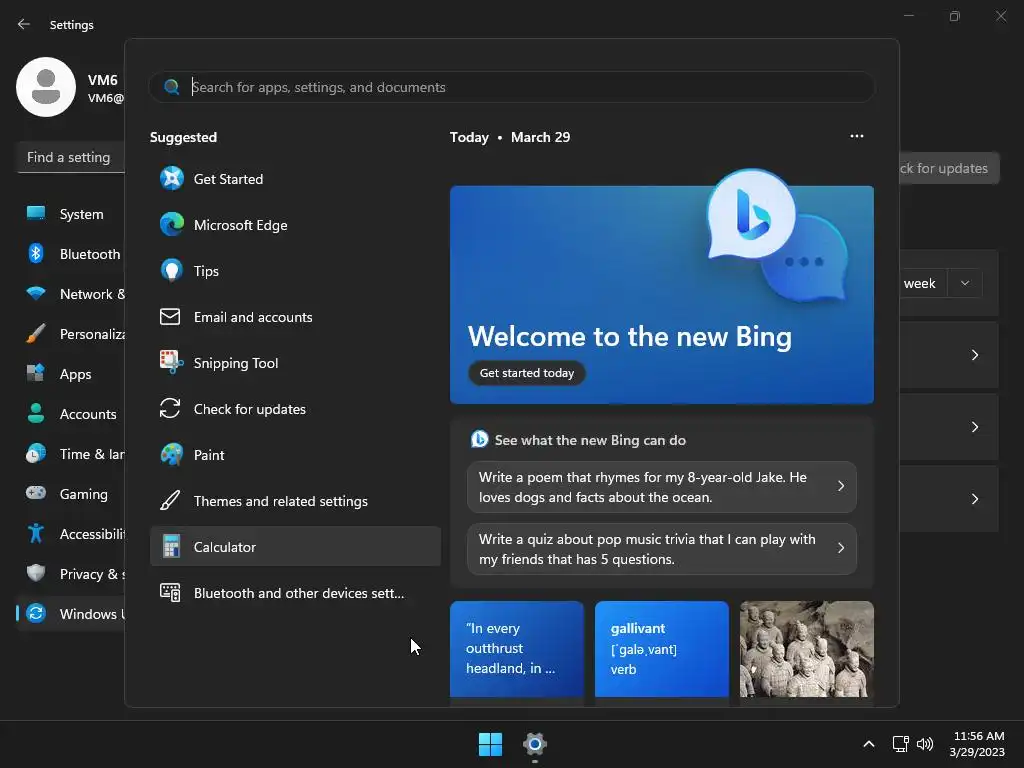Screen dimensions: 1024x768
Task: Click the Settings gear icon on taskbar
Action: coord(535,744)
